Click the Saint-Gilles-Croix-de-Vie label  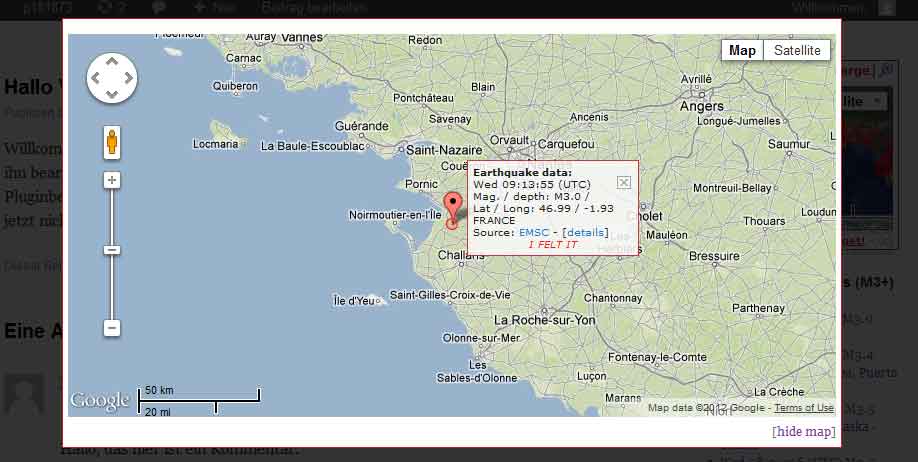pyautogui.click(x=450, y=295)
